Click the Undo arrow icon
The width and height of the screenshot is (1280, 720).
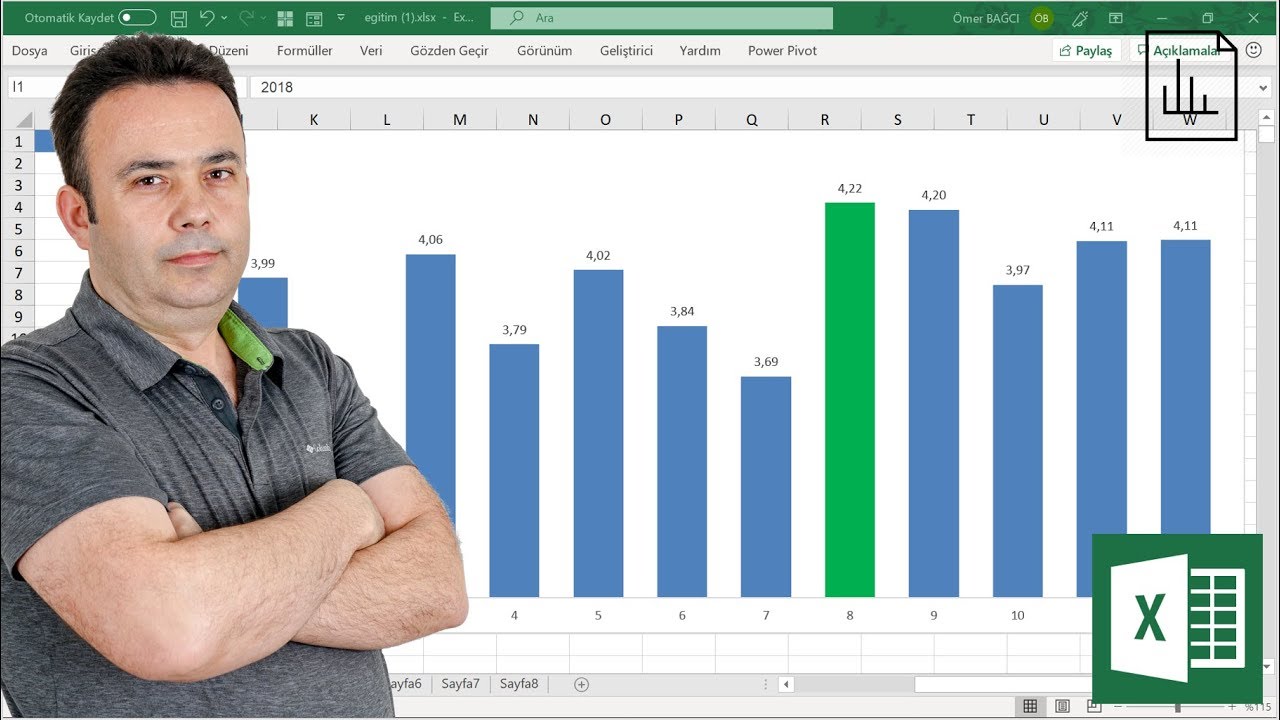(207, 18)
